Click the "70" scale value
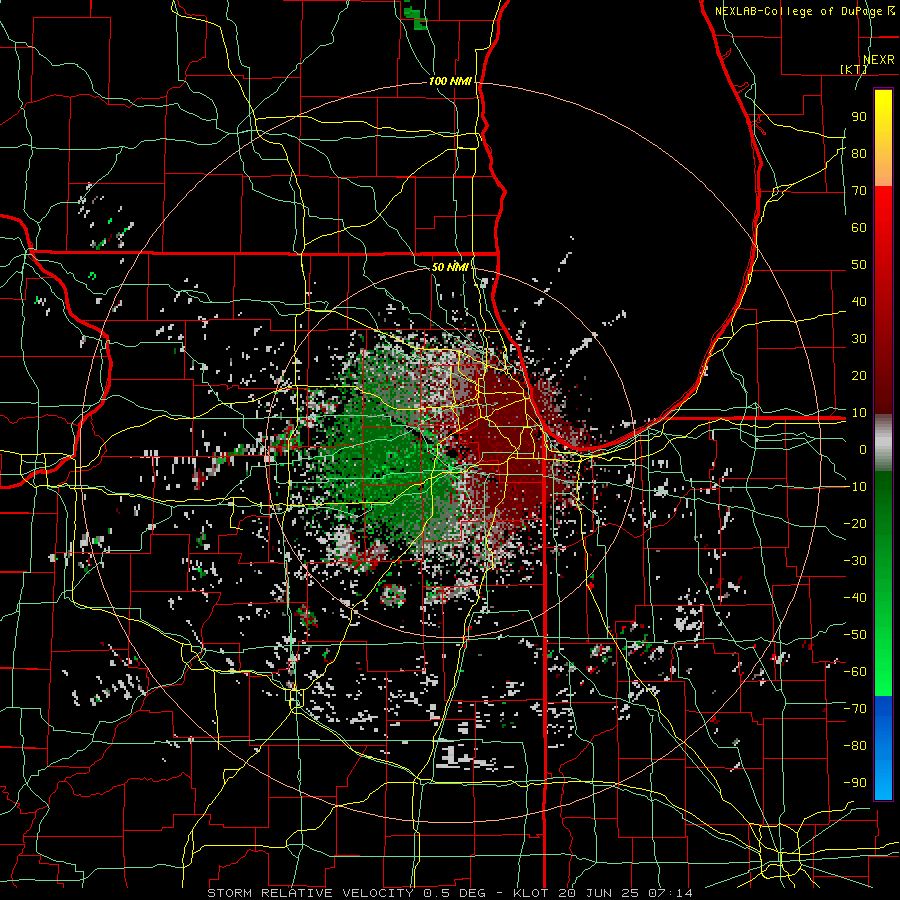 pos(859,191)
